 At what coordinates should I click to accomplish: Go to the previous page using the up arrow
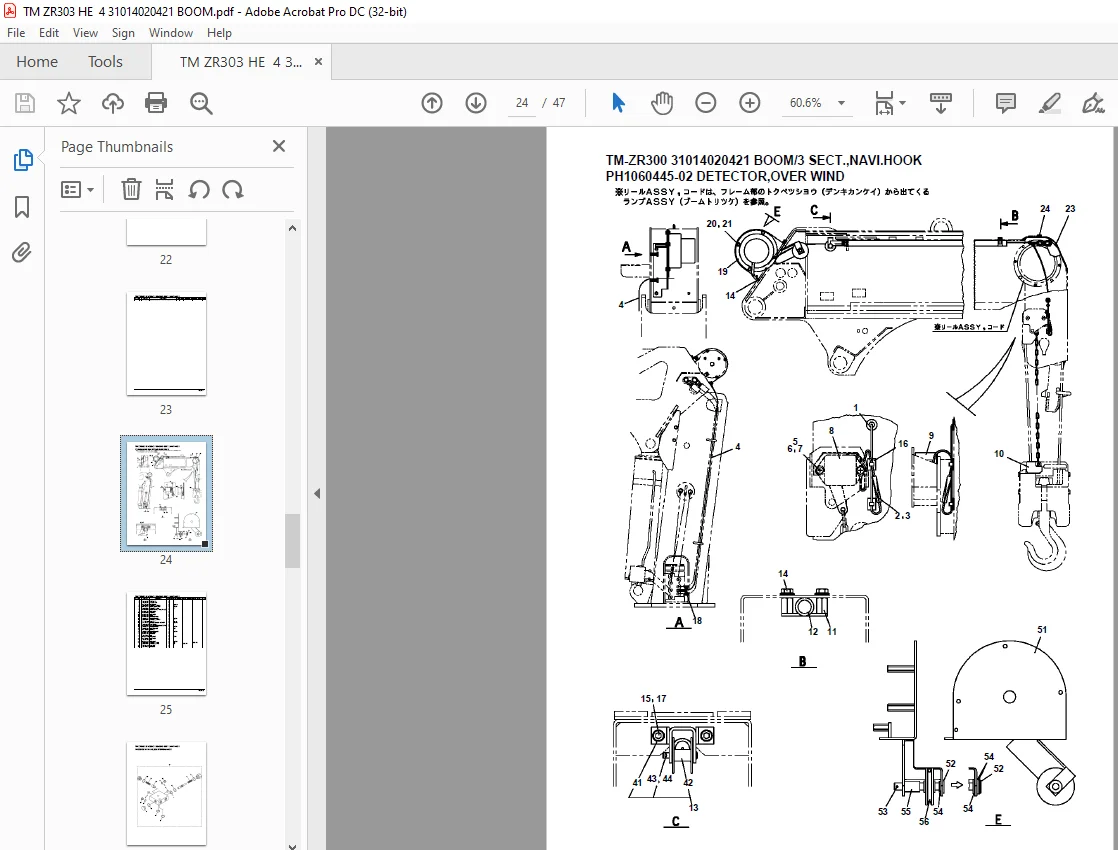[432, 103]
